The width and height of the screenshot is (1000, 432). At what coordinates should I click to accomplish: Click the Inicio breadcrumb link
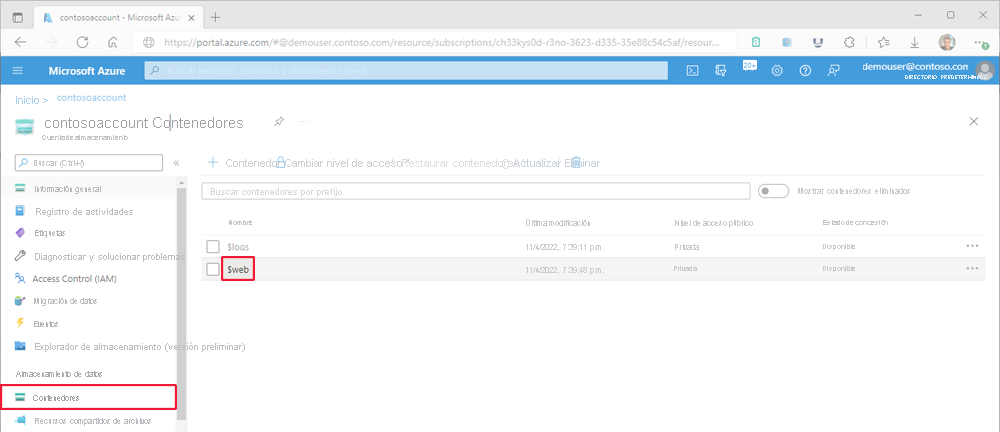(27, 100)
